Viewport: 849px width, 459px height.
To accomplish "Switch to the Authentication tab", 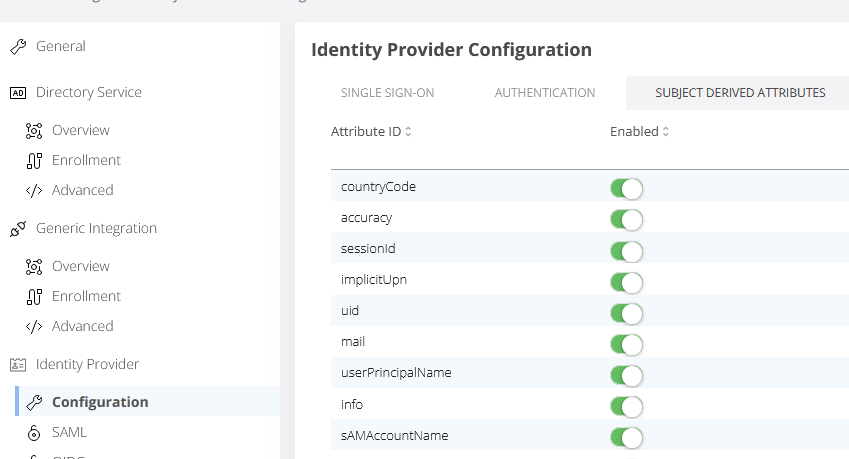I will 545,93.
